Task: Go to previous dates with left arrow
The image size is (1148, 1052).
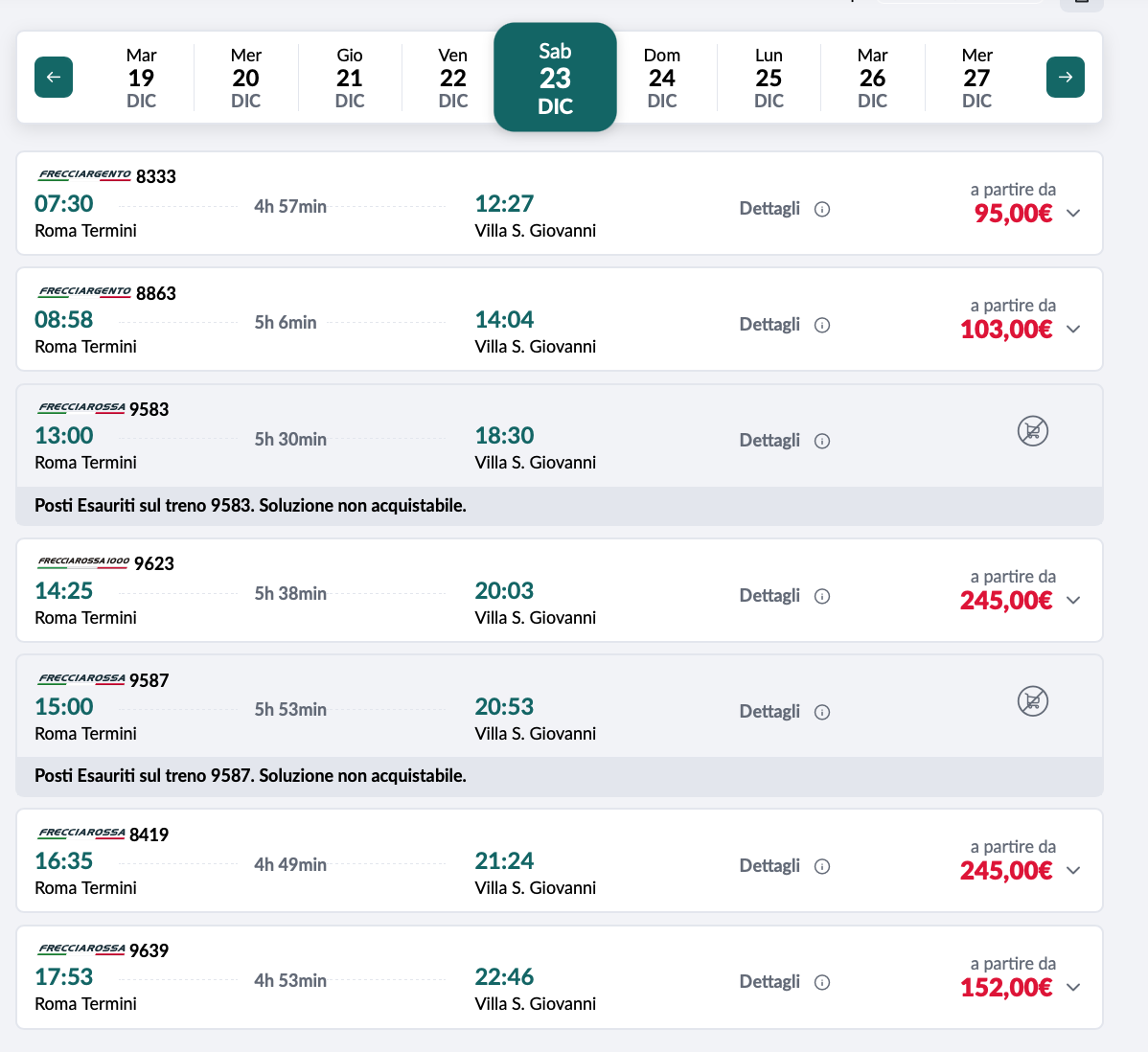Action: [54, 77]
